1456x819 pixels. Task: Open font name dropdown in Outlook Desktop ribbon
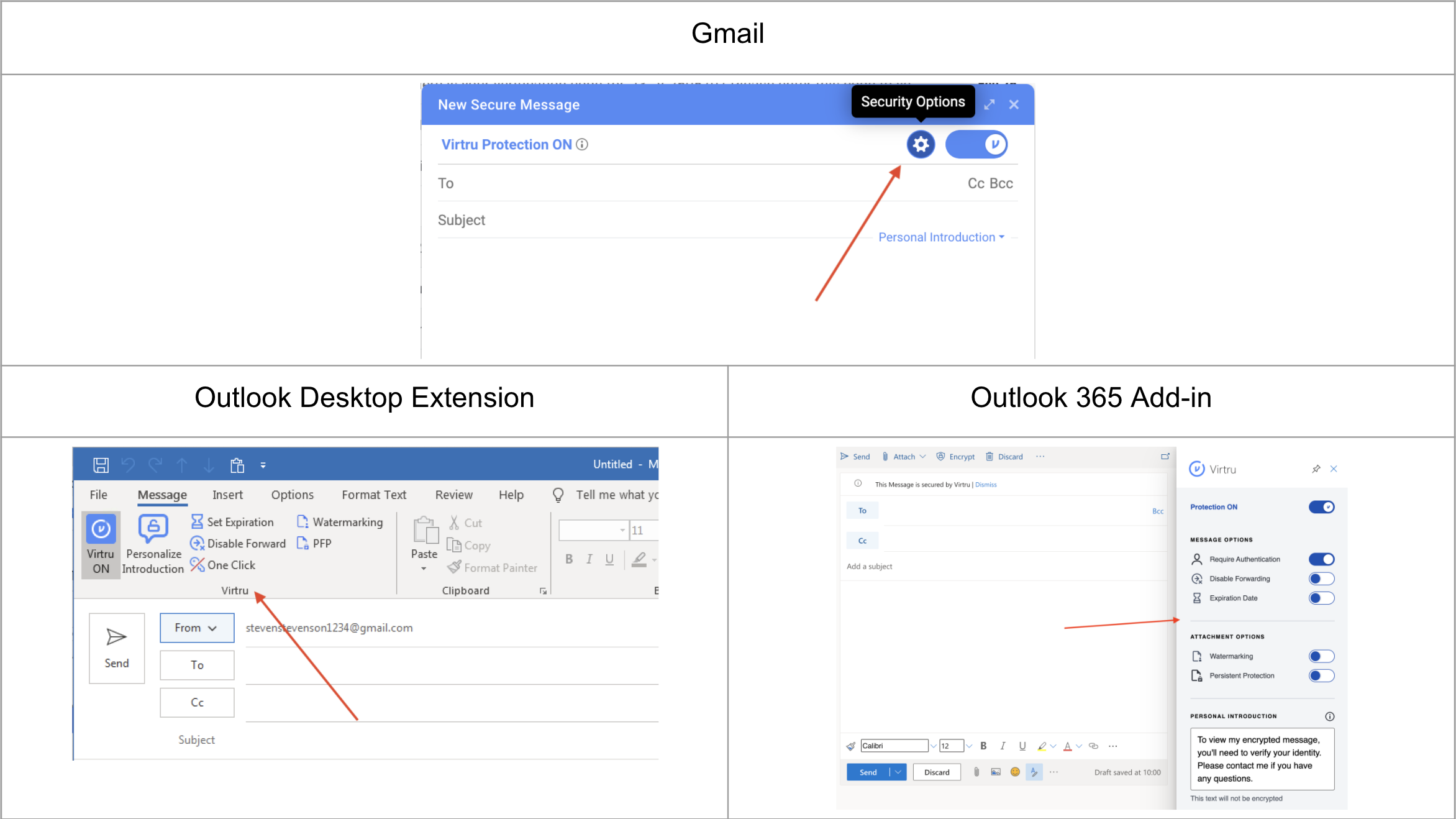[622, 530]
